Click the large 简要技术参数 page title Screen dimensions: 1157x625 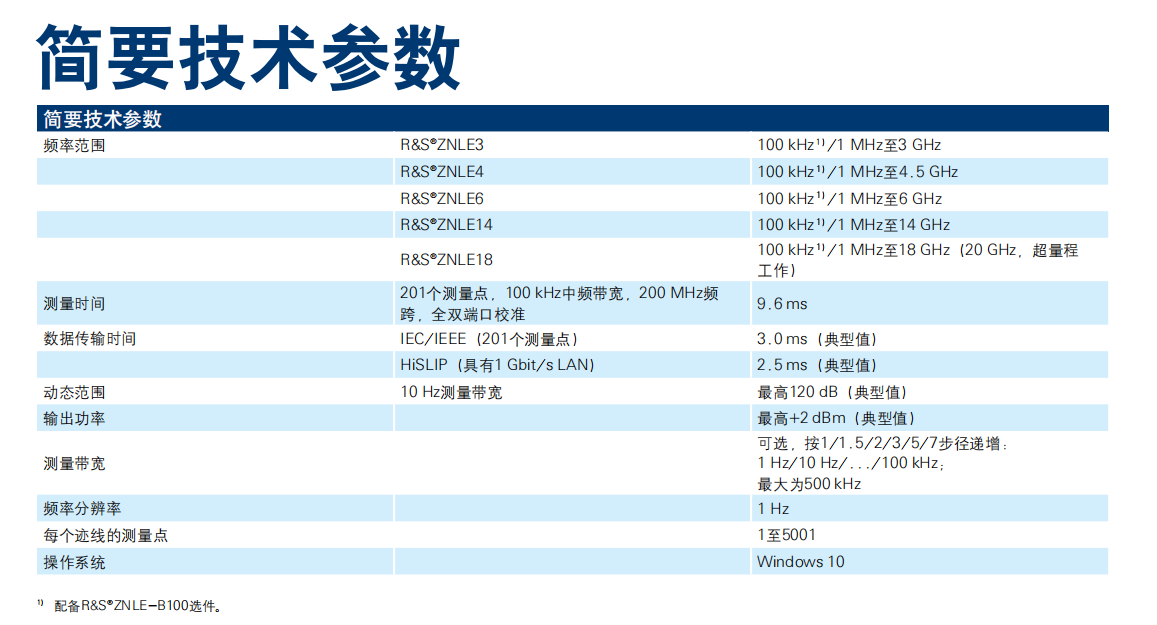click(x=248, y=57)
